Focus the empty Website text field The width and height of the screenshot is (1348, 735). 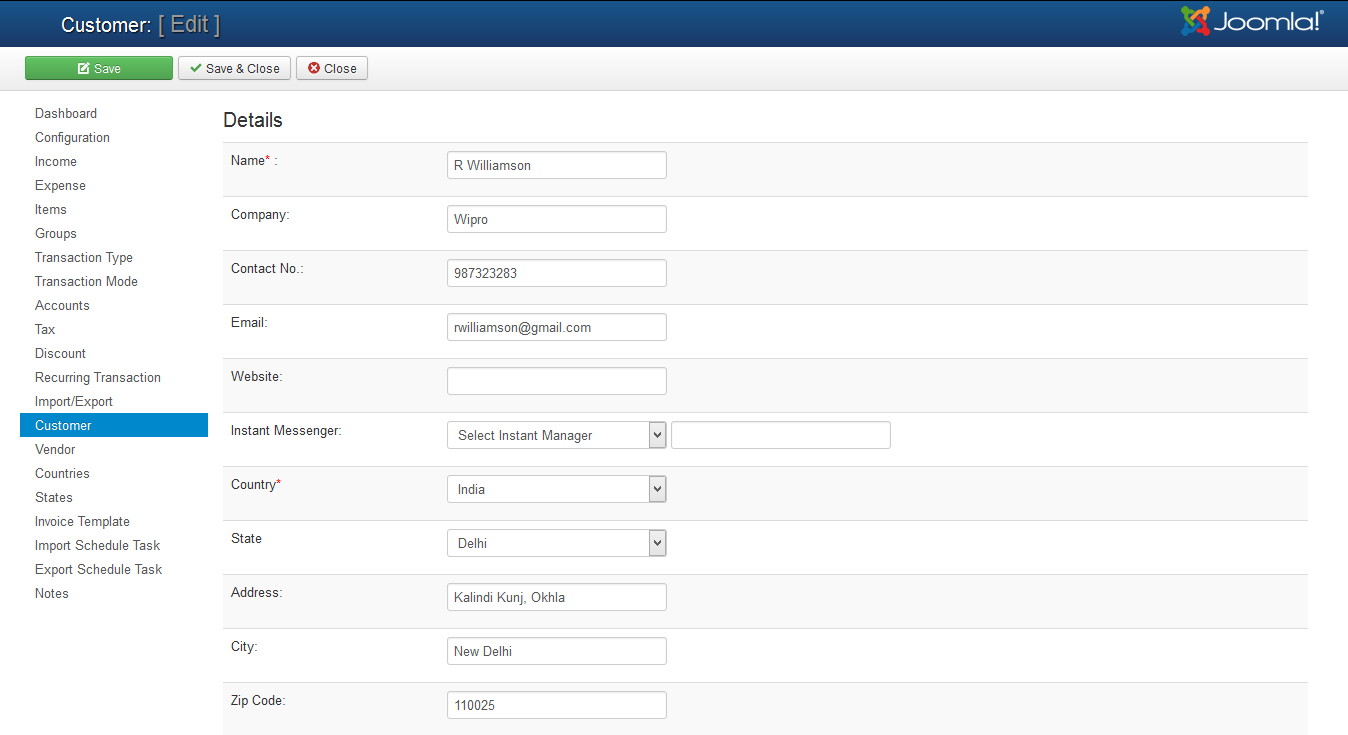coord(556,381)
